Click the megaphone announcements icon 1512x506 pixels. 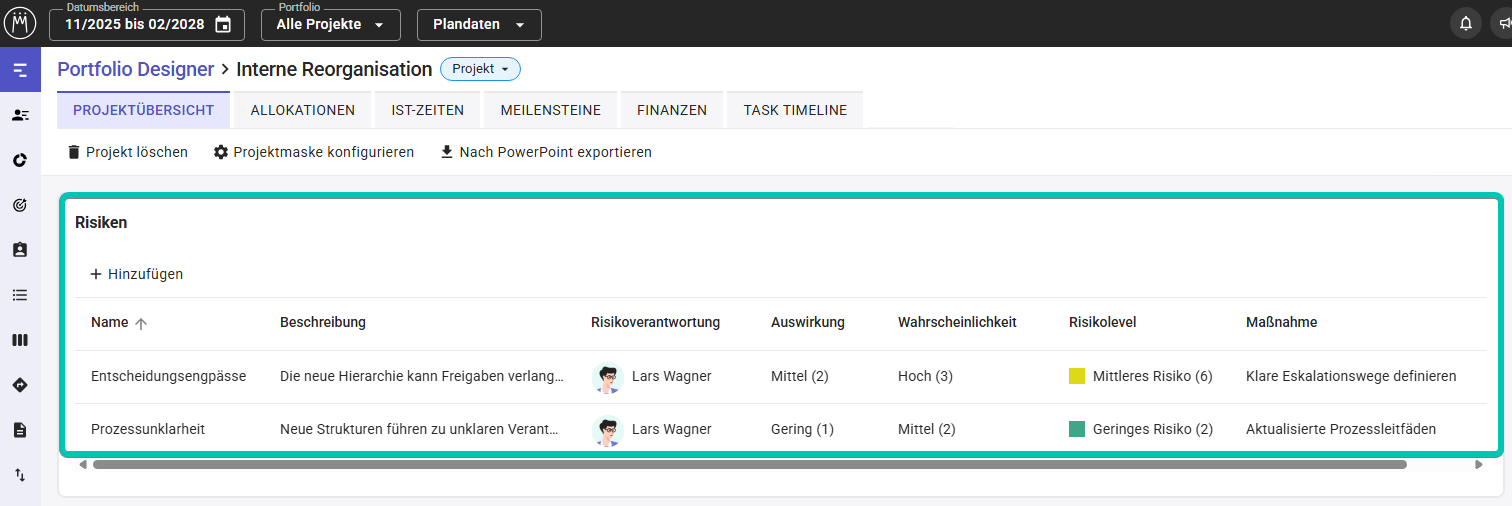[x=1502, y=24]
